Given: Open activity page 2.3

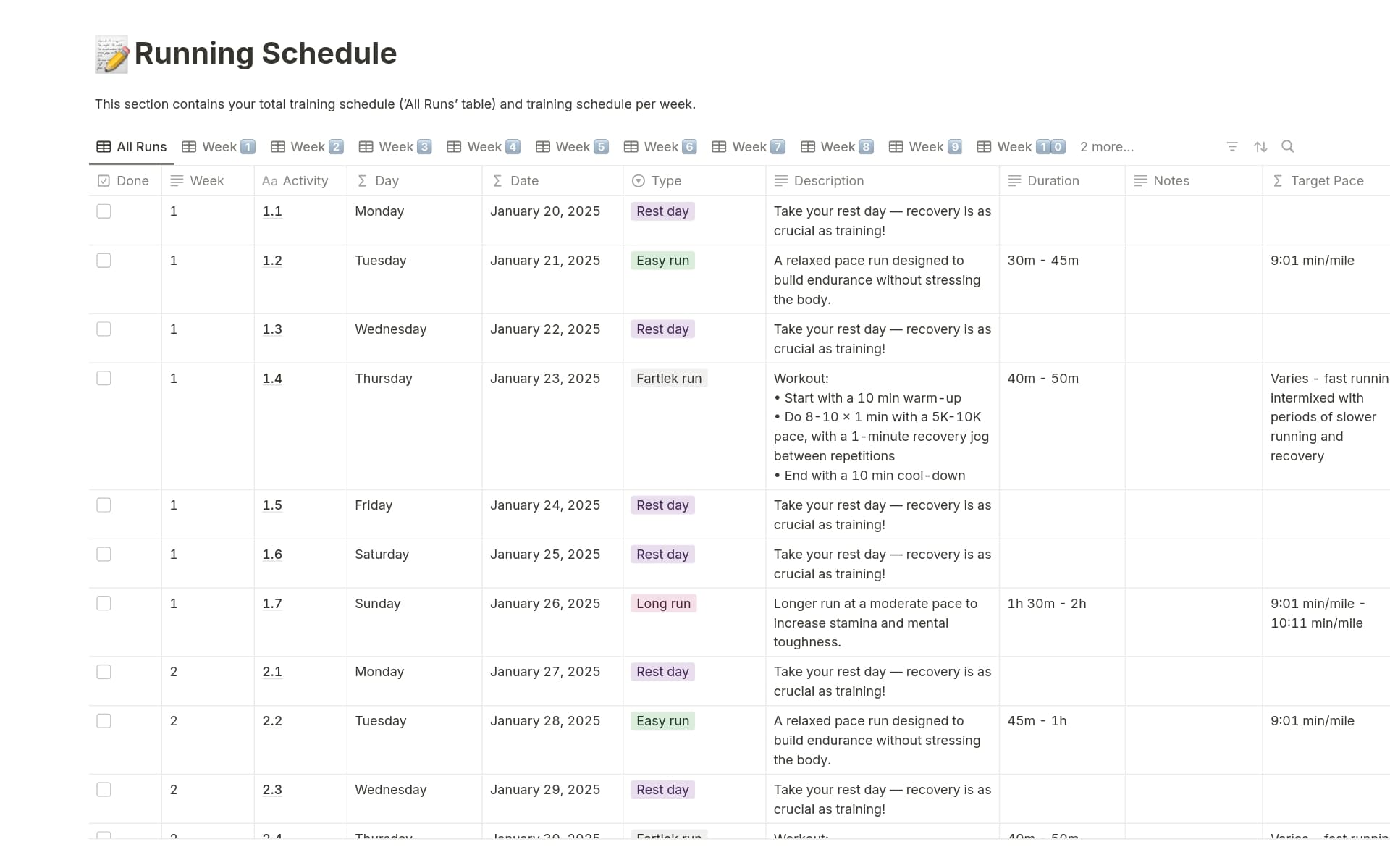Looking at the screenshot, I should [272, 790].
